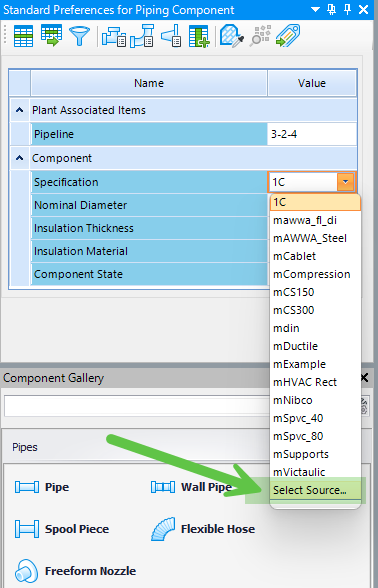
Task: Choose mSupports specification
Action: click(315, 454)
